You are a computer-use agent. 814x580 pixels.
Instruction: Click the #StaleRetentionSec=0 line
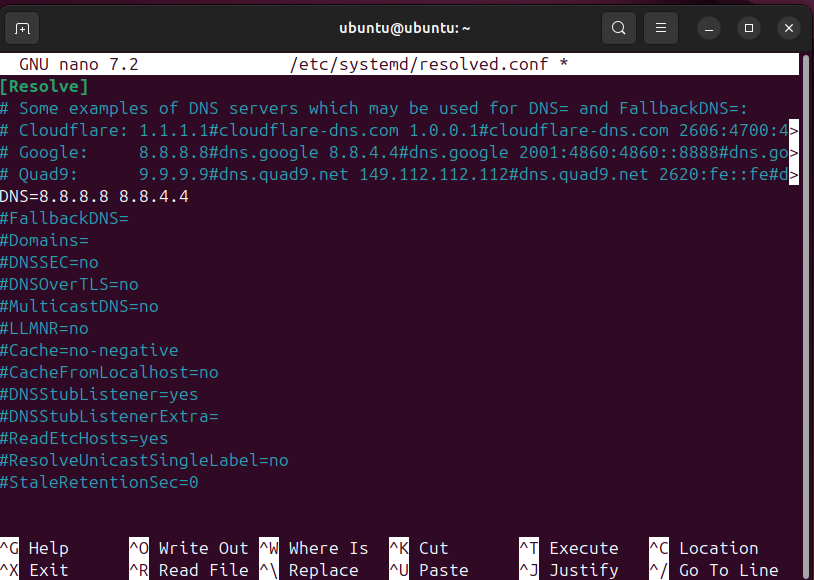point(99,482)
